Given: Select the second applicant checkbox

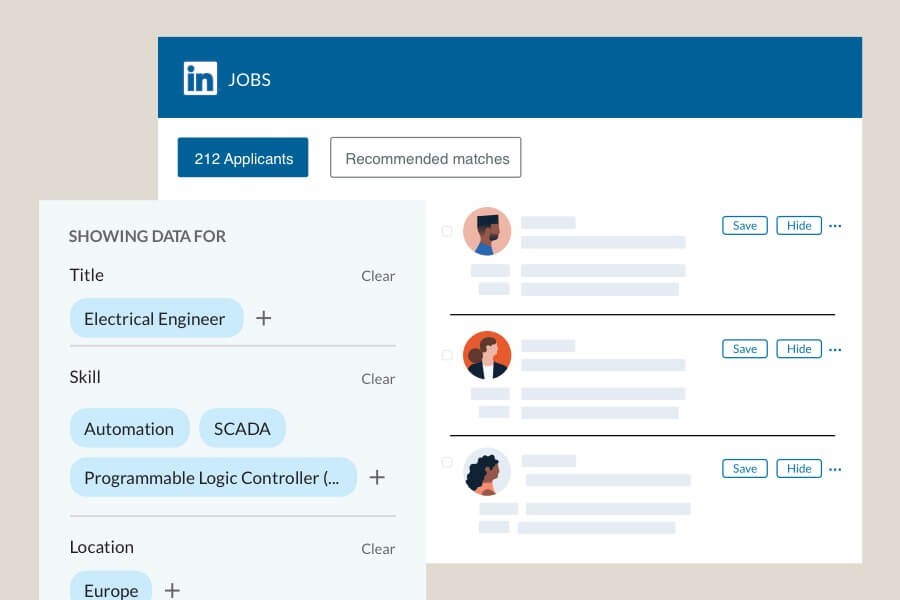Looking at the screenshot, I should click(x=447, y=355).
